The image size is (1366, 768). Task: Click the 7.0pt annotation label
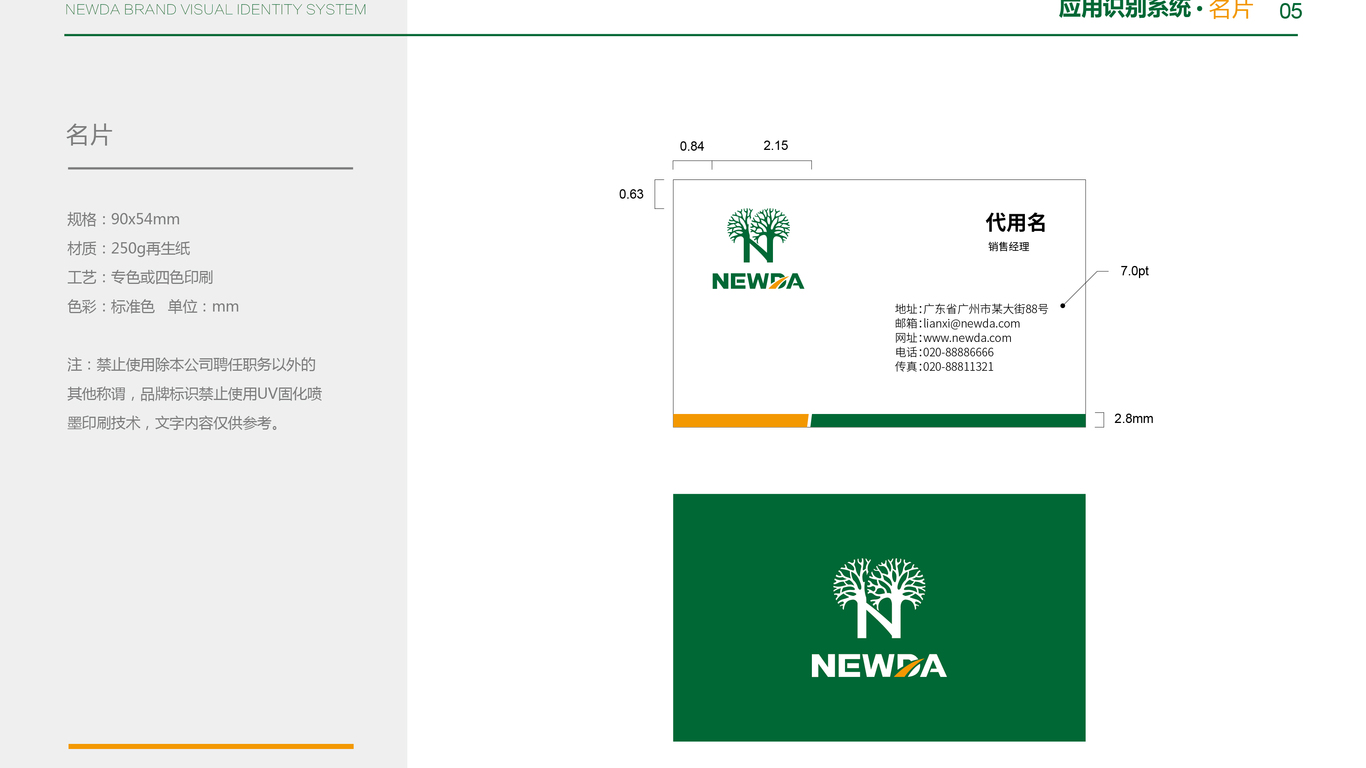tap(1135, 271)
